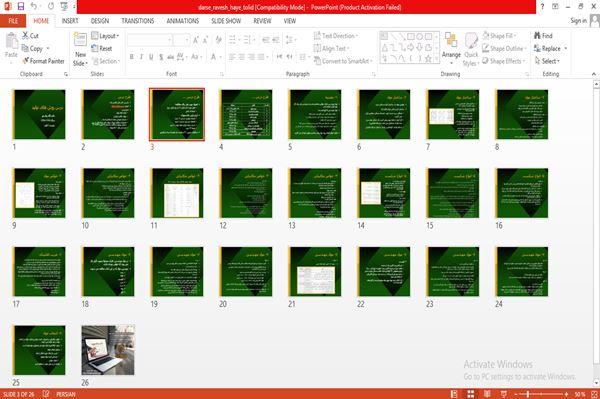600x399 pixels.
Task: Click the PowerPoint Help question mark
Action: [x=542, y=6]
